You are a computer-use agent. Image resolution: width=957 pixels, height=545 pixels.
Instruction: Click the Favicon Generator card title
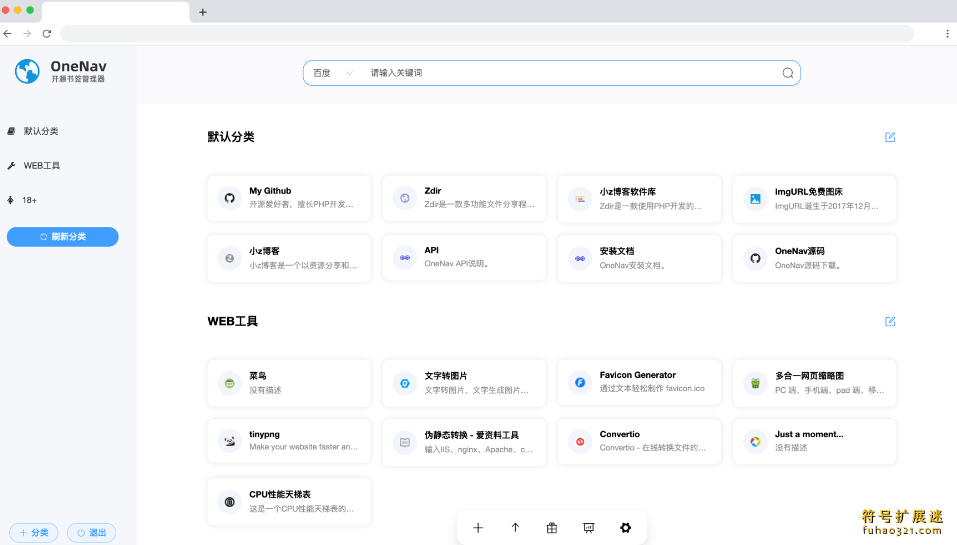coord(637,375)
